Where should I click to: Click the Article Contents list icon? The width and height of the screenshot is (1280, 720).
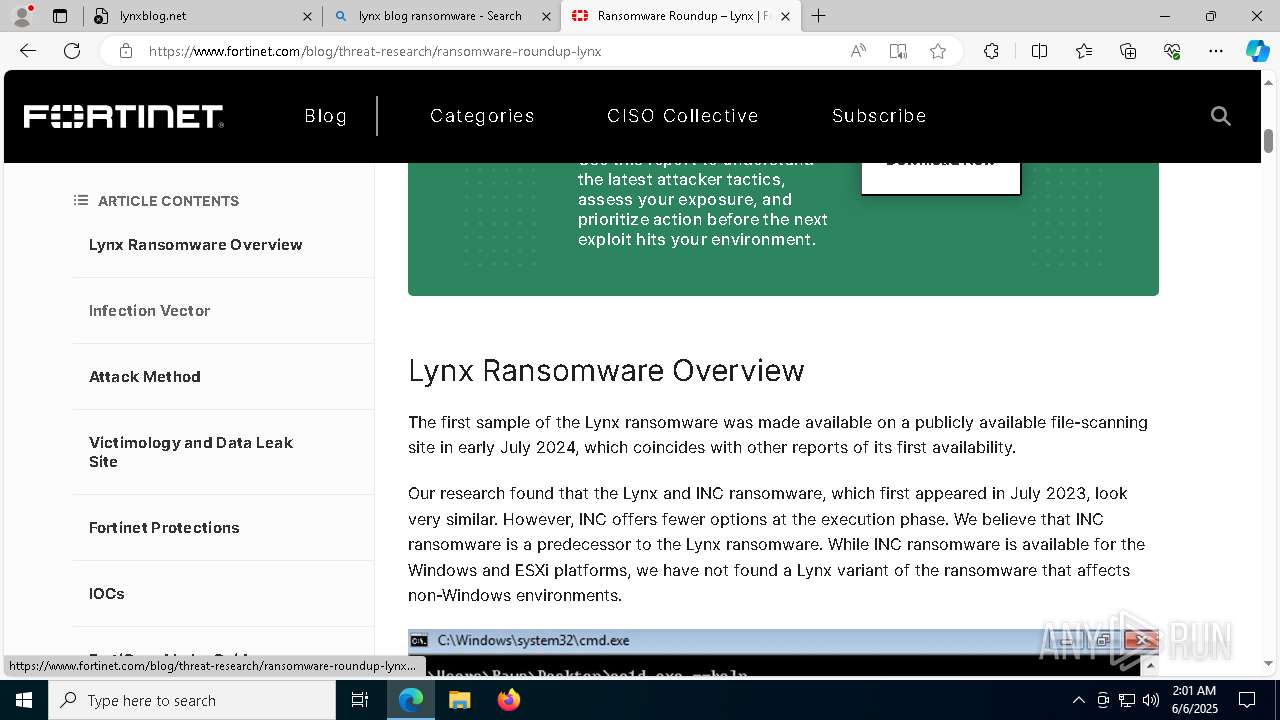coord(81,201)
